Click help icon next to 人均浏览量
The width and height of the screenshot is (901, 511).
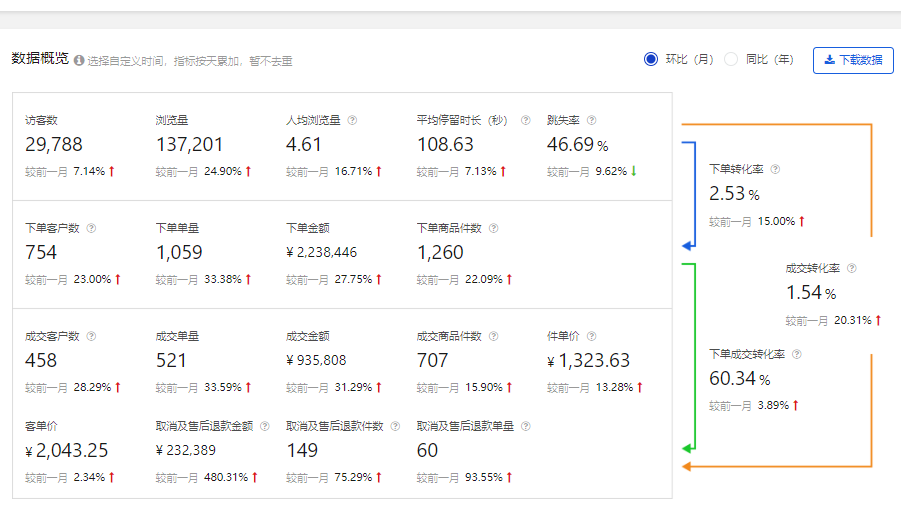point(352,121)
